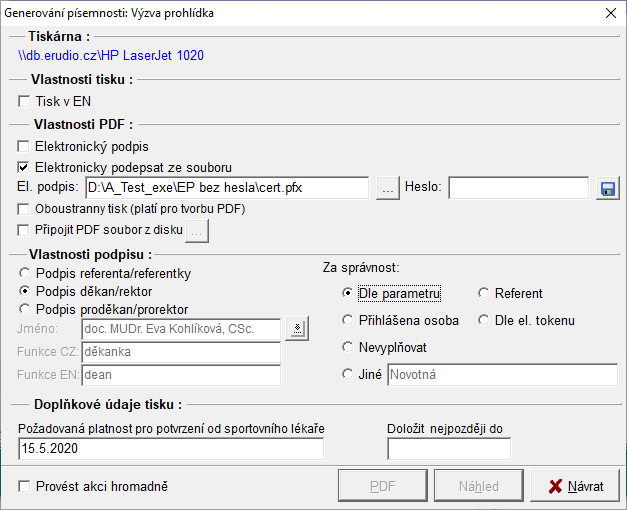627x510 pixels.
Task: Select the Nevyplňovat radio button
Action: pos(348,347)
